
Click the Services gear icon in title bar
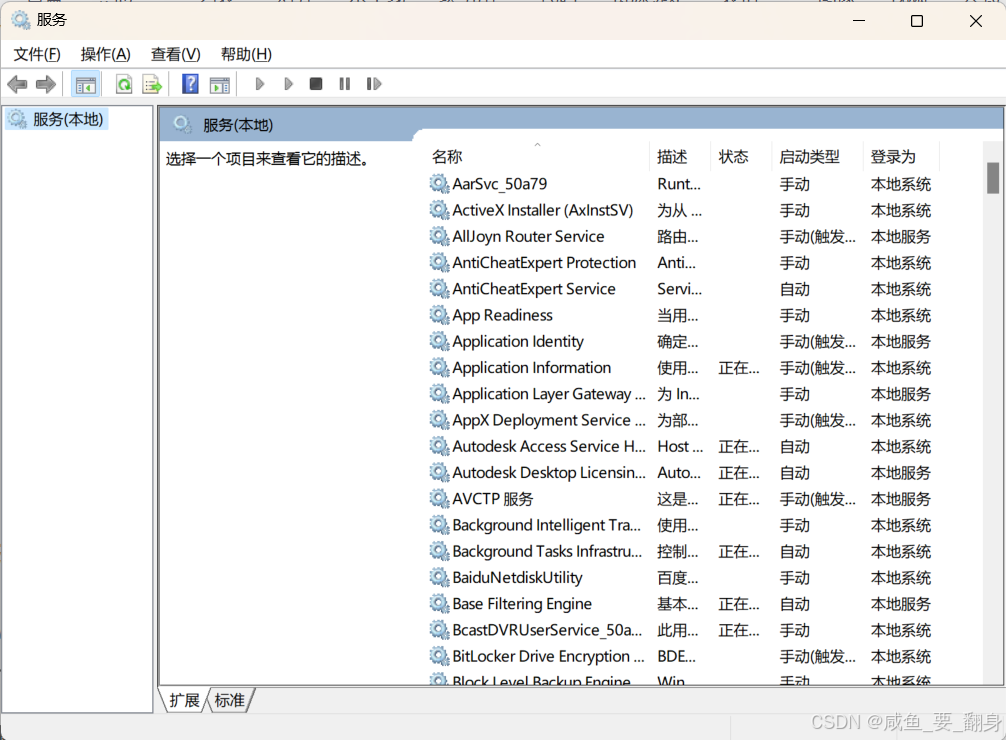[21, 21]
